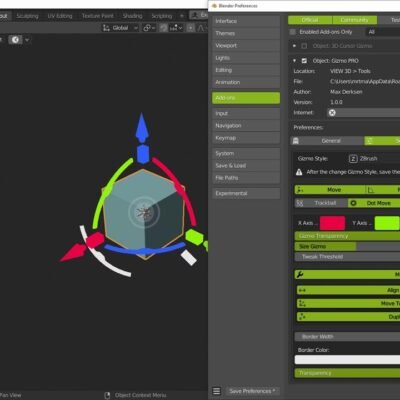This screenshot has height=400, width=400.
Task: Adjust the Size Gizmo slider
Action: 347,246
